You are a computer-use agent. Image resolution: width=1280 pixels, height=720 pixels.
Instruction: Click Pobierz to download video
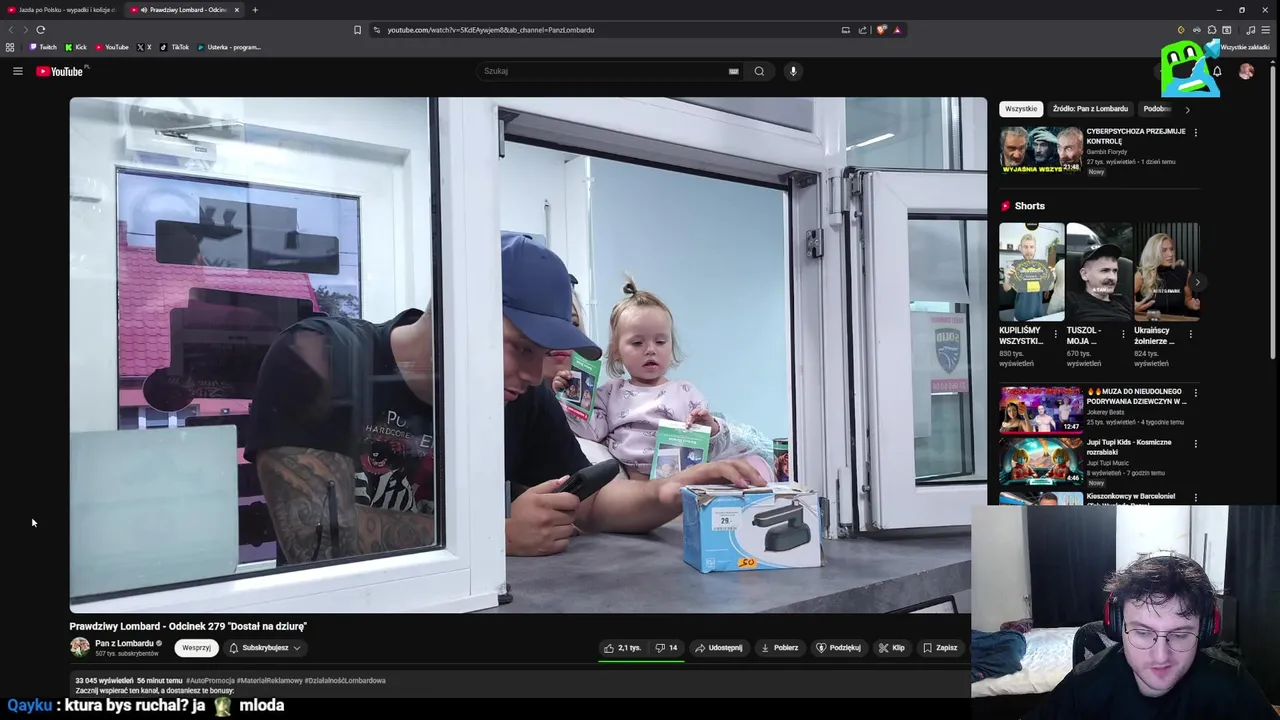(779, 648)
